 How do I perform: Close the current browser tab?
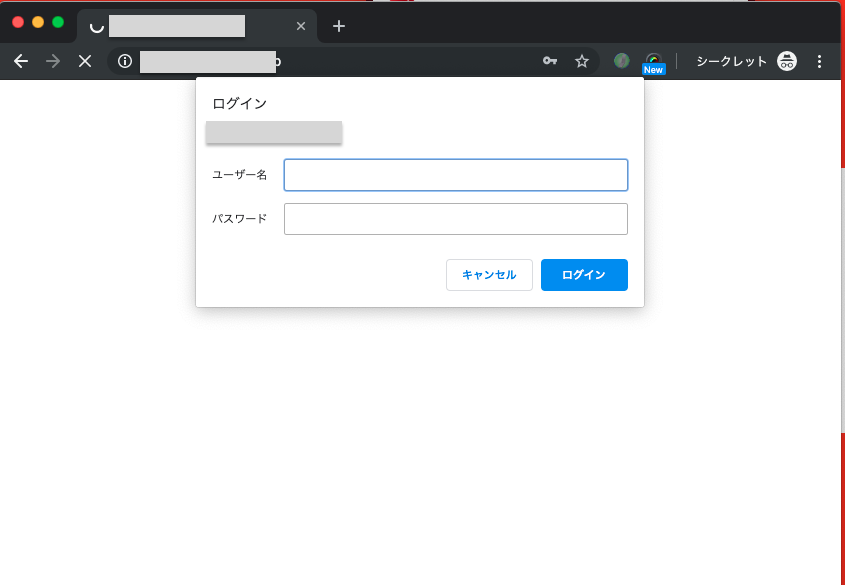[301, 26]
